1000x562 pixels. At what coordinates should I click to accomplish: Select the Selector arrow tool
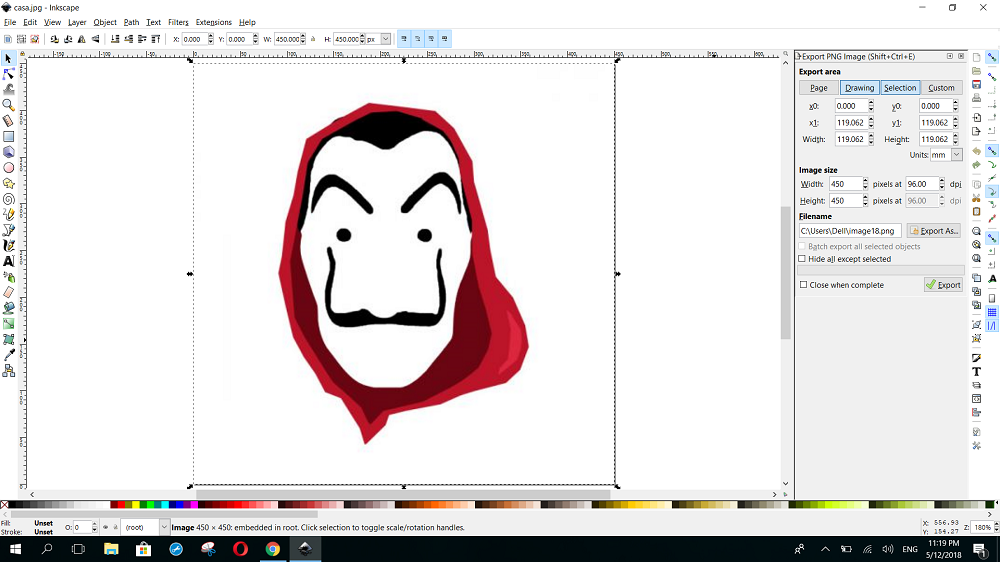[8, 59]
